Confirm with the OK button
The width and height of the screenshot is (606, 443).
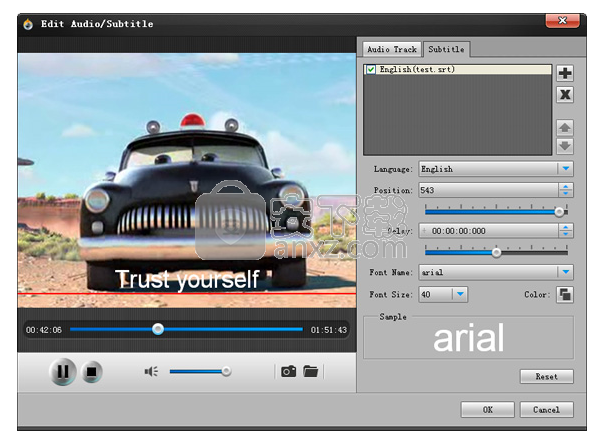pos(488,410)
